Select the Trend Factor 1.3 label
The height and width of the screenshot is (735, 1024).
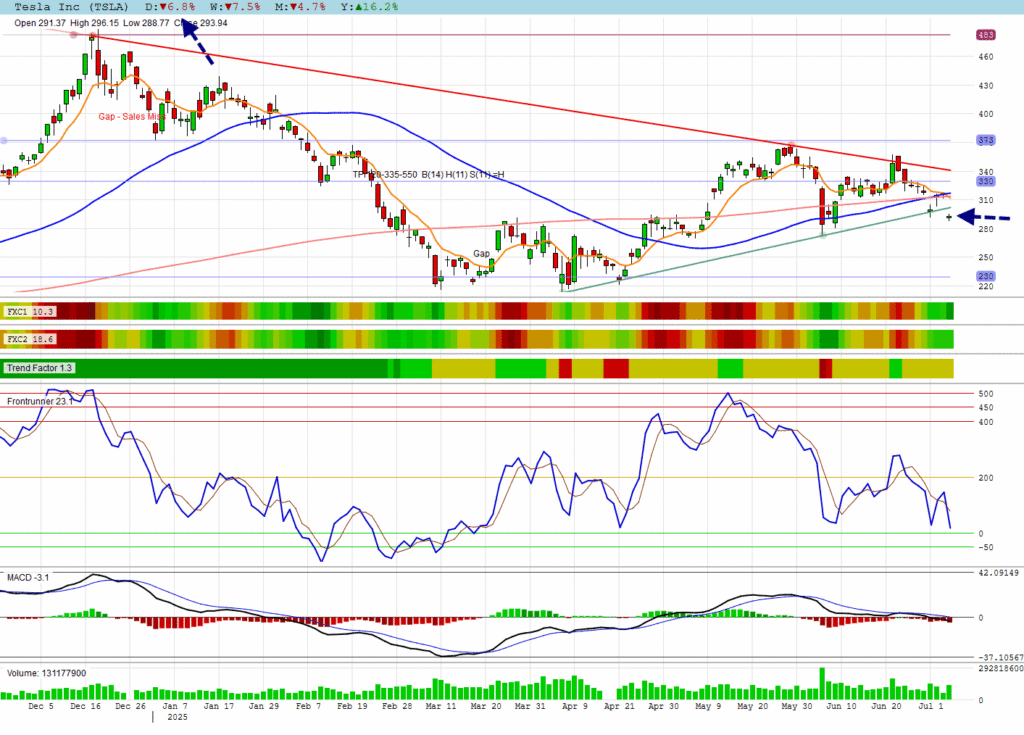point(39,368)
